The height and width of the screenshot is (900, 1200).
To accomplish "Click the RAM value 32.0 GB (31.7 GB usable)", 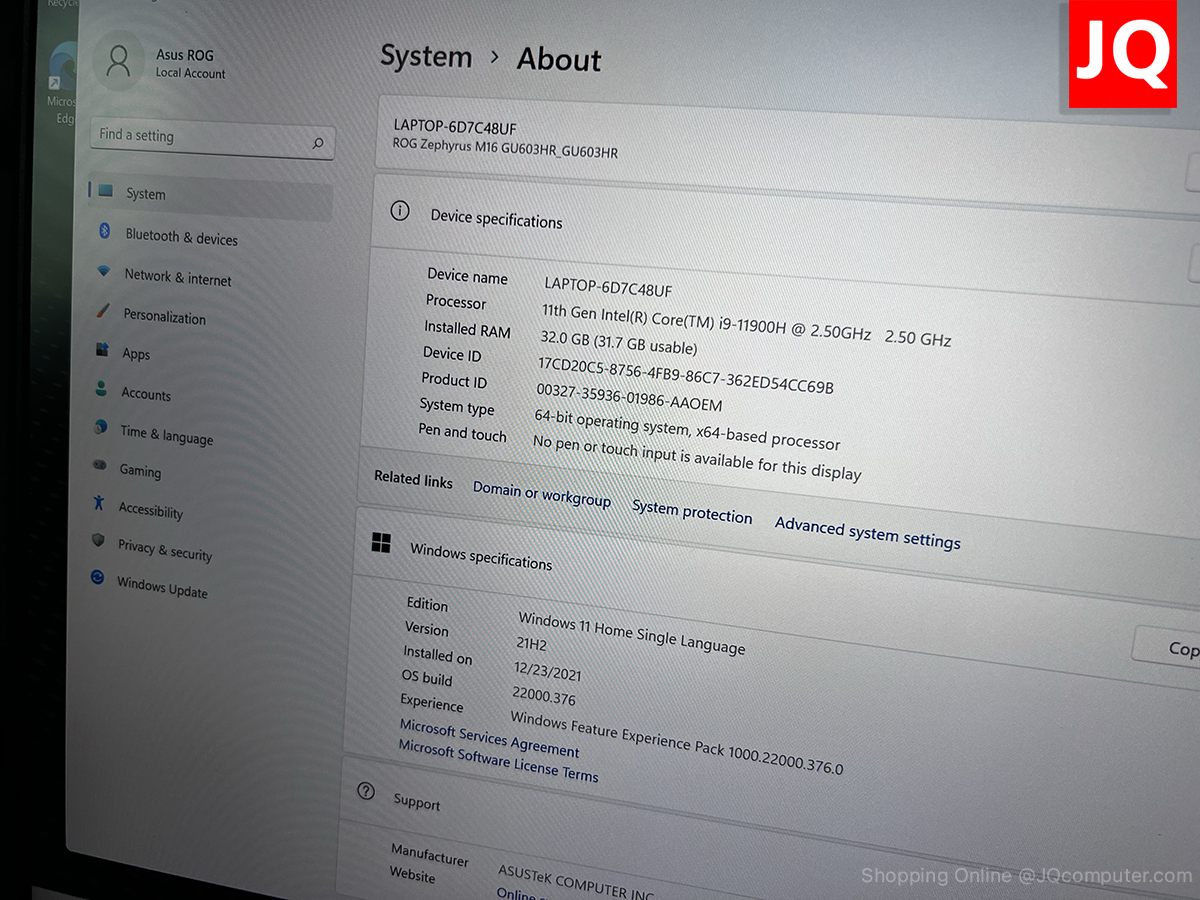I will pos(618,342).
